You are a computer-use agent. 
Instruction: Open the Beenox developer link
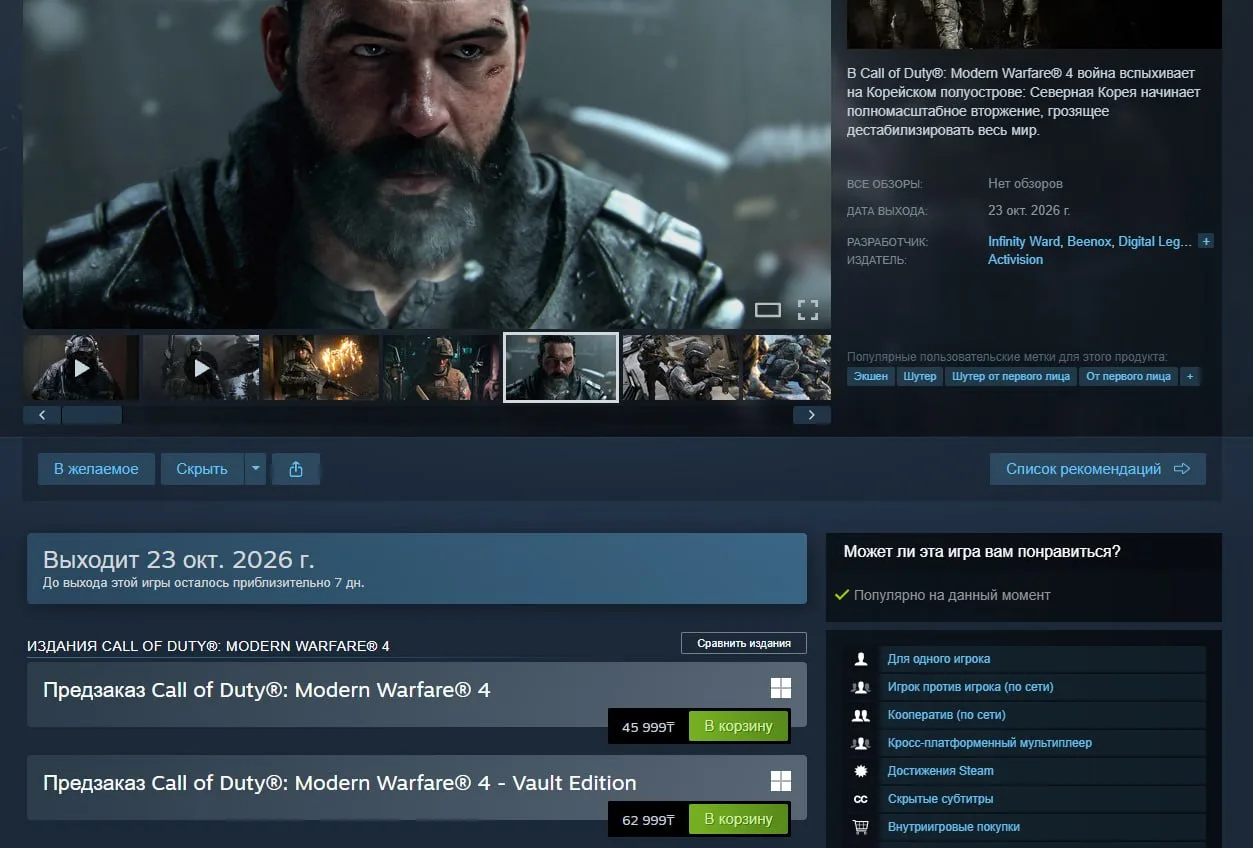tap(1089, 242)
